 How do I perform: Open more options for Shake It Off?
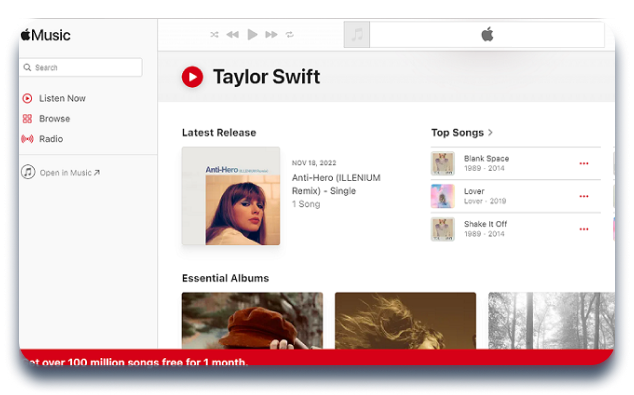[584, 229]
